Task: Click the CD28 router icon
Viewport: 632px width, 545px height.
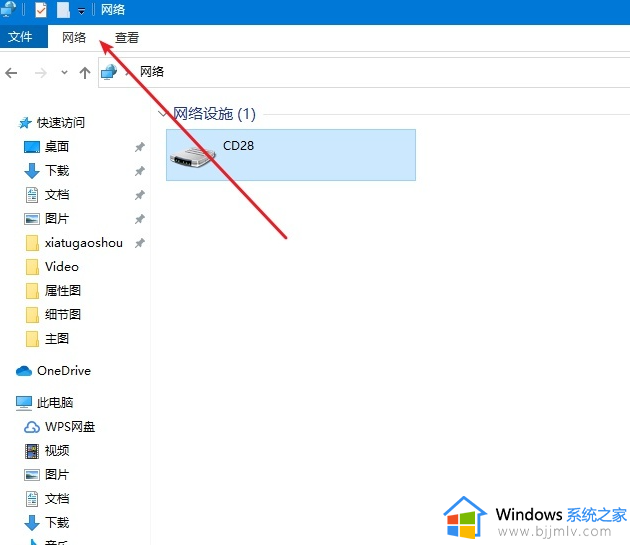Action: (192, 158)
